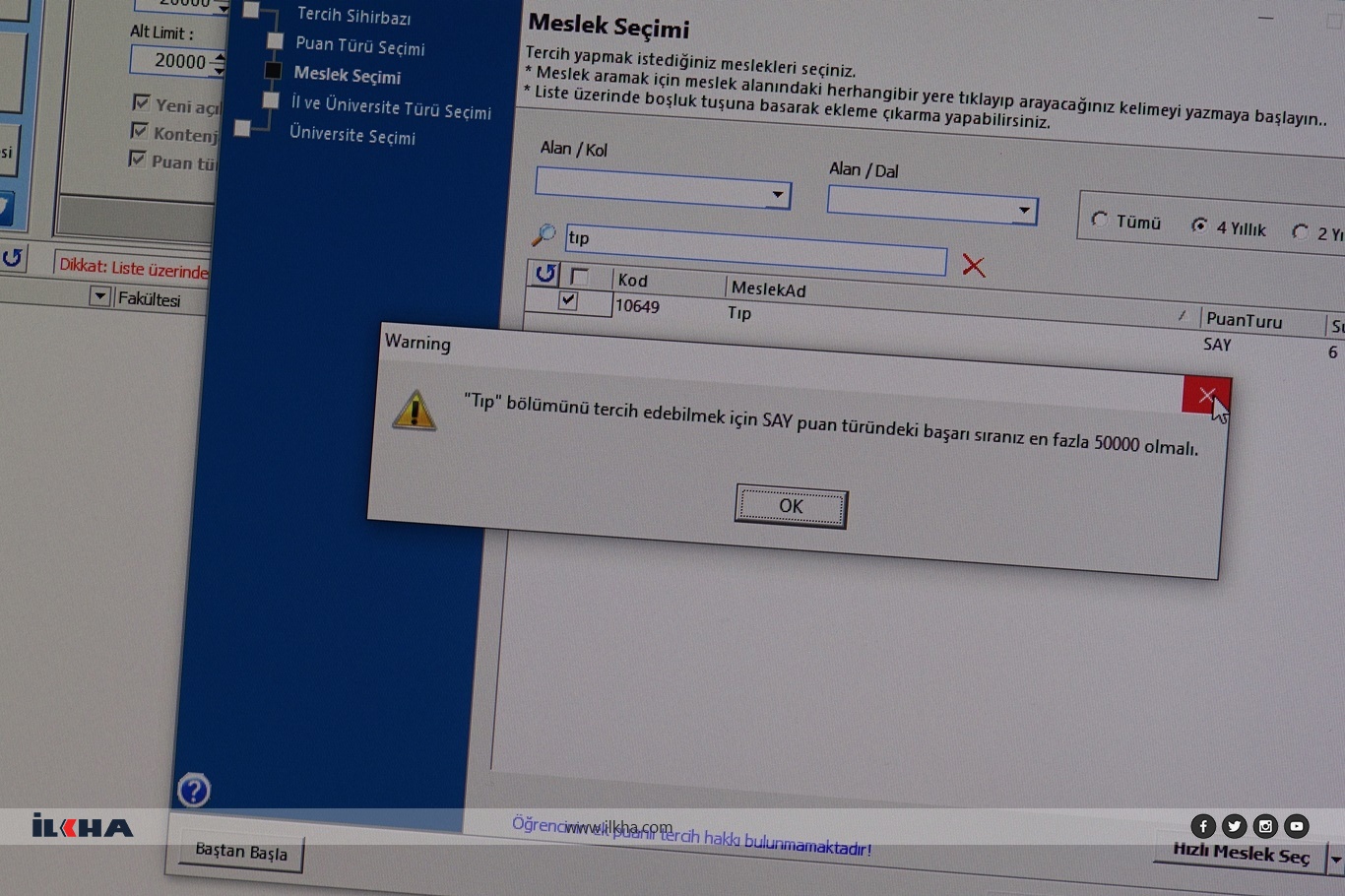Open the Twitter icon in watermark bar

(x=1234, y=826)
